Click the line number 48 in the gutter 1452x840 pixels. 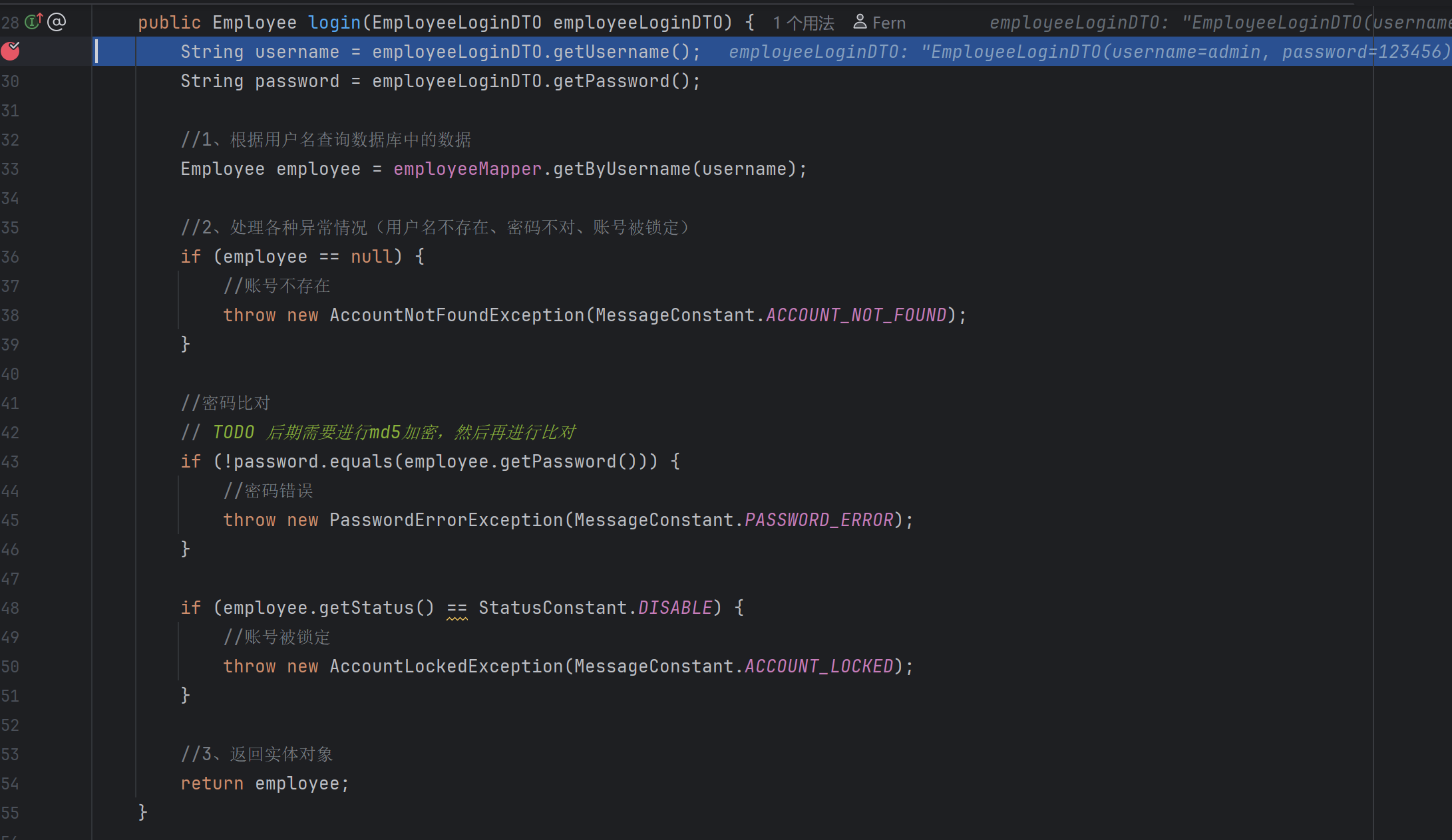tap(10, 608)
